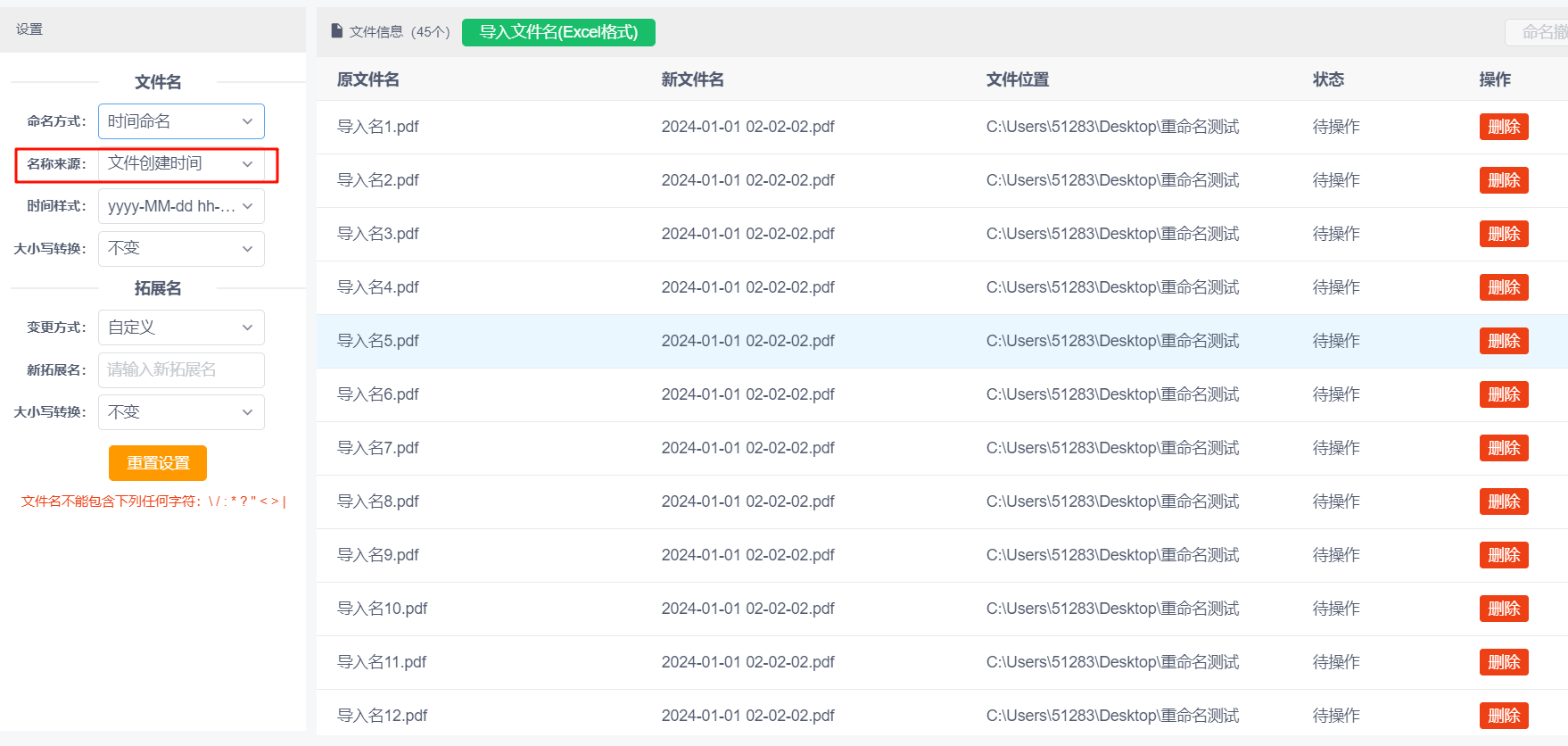The height and width of the screenshot is (746, 1568).
Task: Click the 文件名 section heading
Action: 158,82
